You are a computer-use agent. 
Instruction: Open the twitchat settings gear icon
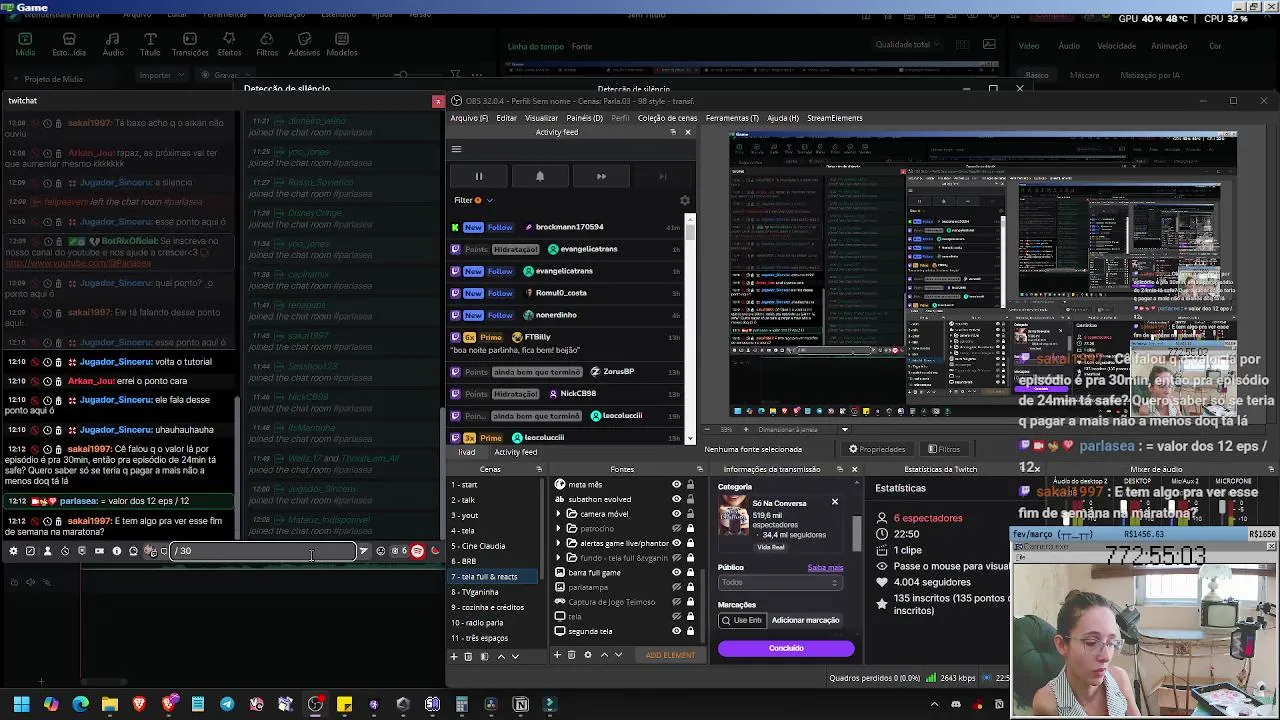[x=13, y=551]
